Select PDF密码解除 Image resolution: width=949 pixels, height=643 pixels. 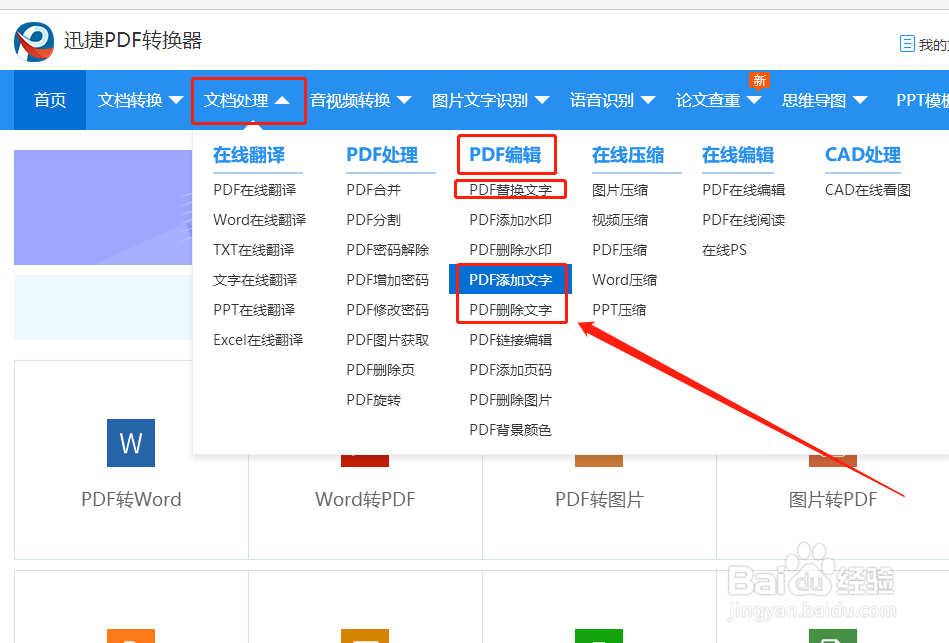tap(387, 250)
